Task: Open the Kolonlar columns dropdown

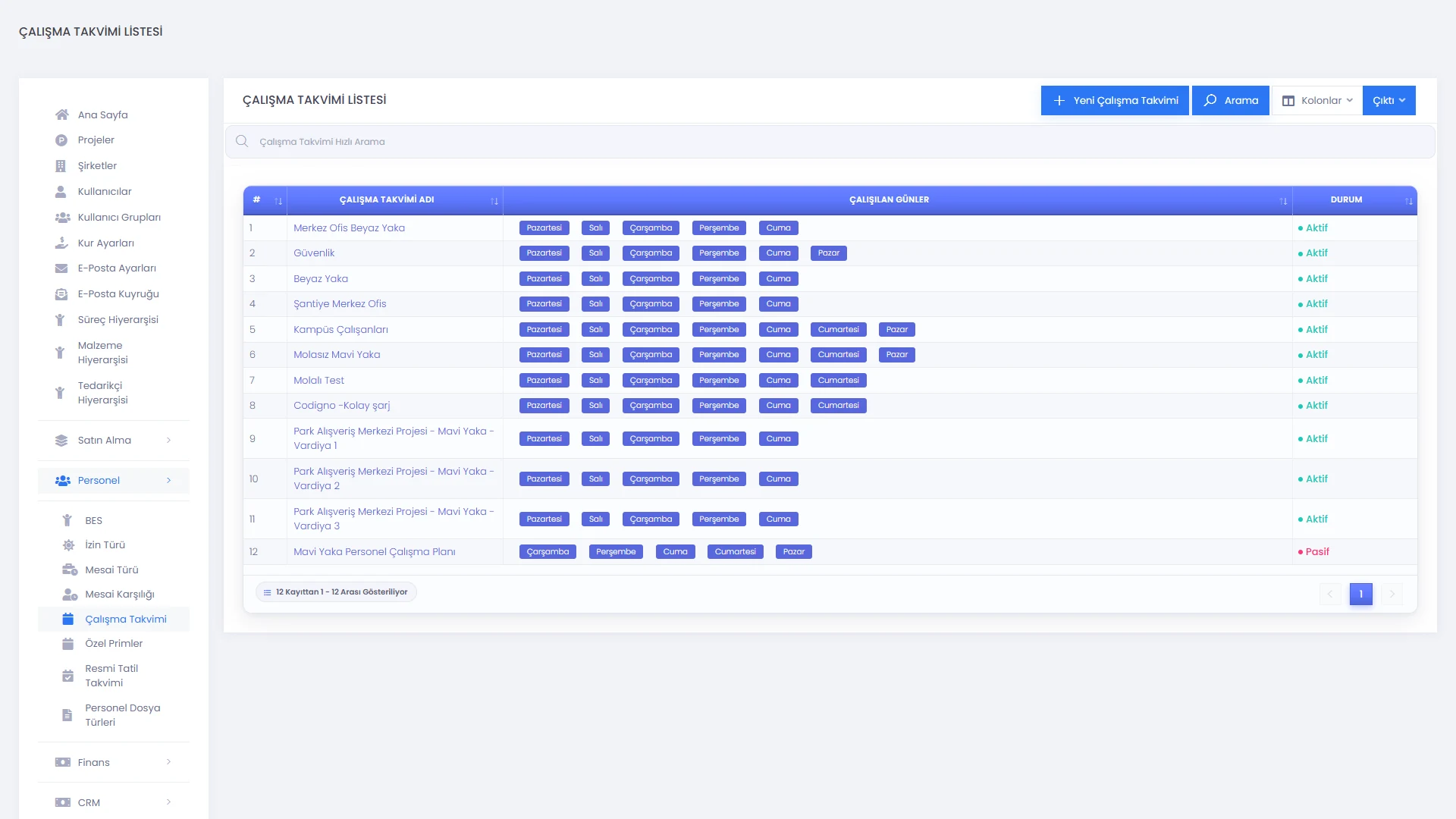Action: (1317, 100)
